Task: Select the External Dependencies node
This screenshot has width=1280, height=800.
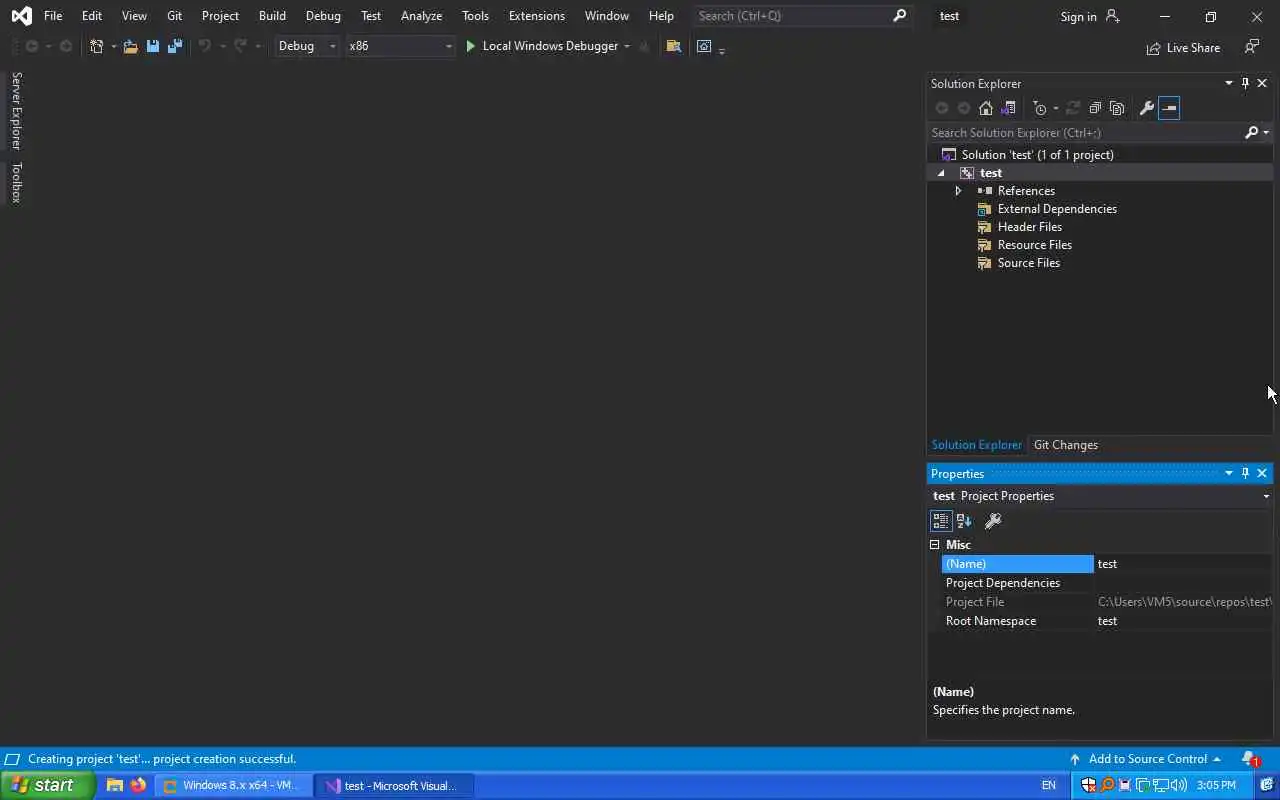Action: (1057, 209)
